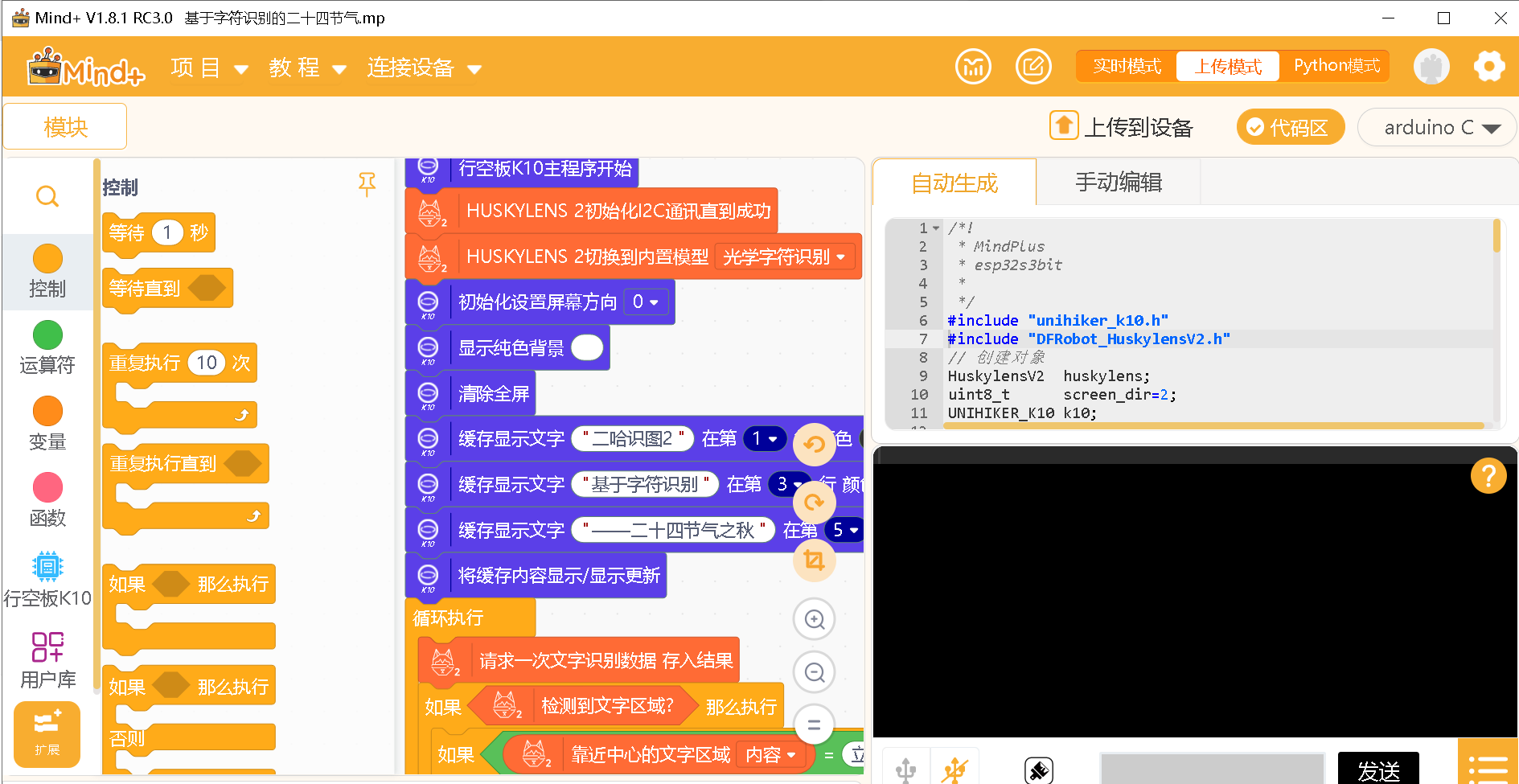Click the edit/feedback pencil icon in header
Screen dimensions: 1519x784
[1033, 66]
